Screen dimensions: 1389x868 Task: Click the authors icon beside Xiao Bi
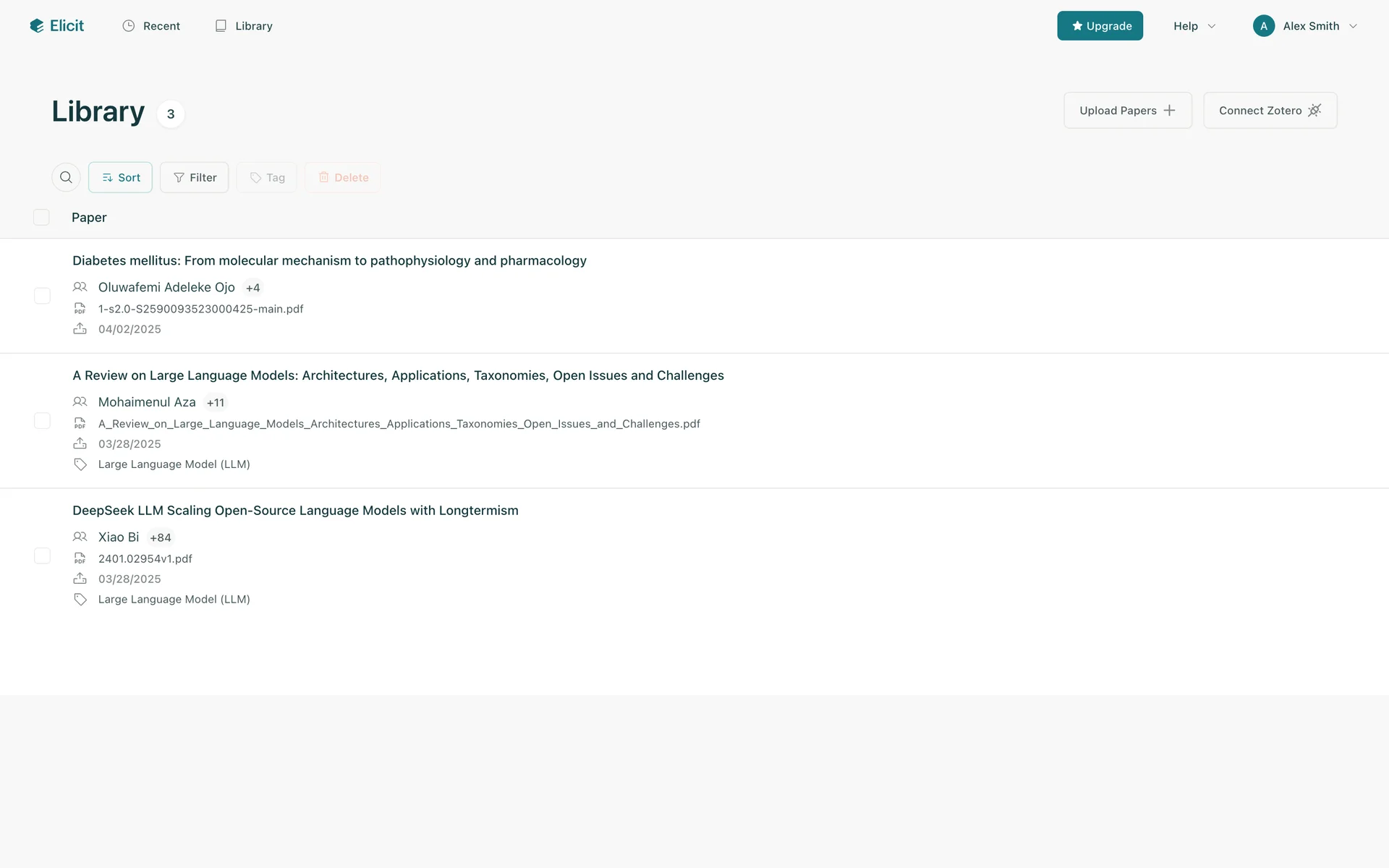point(80,537)
